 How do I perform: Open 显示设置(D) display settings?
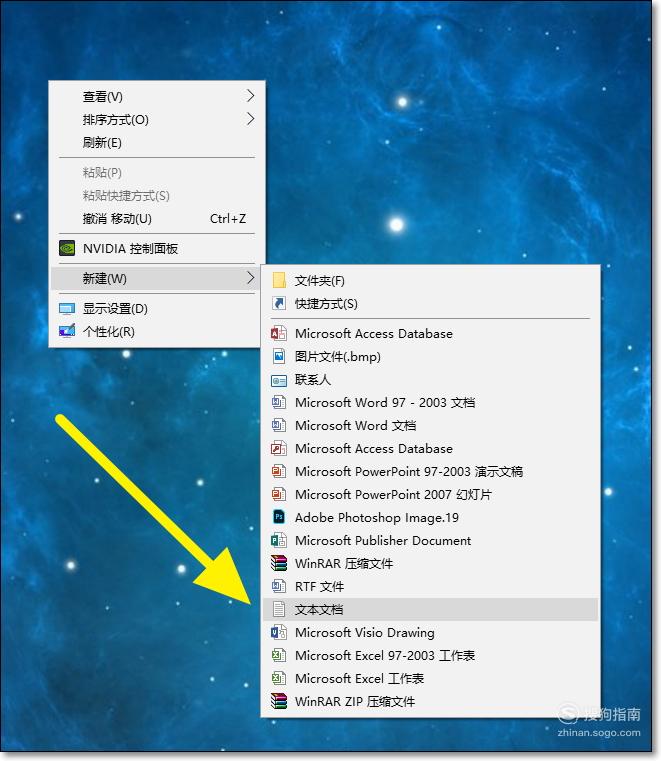tap(157, 309)
